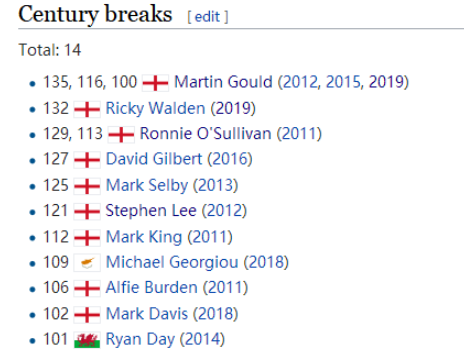This screenshot has height=361, width=464.
Task: Edit the Century breaks section
Action: pyautogui.click(x=207, y=17)
